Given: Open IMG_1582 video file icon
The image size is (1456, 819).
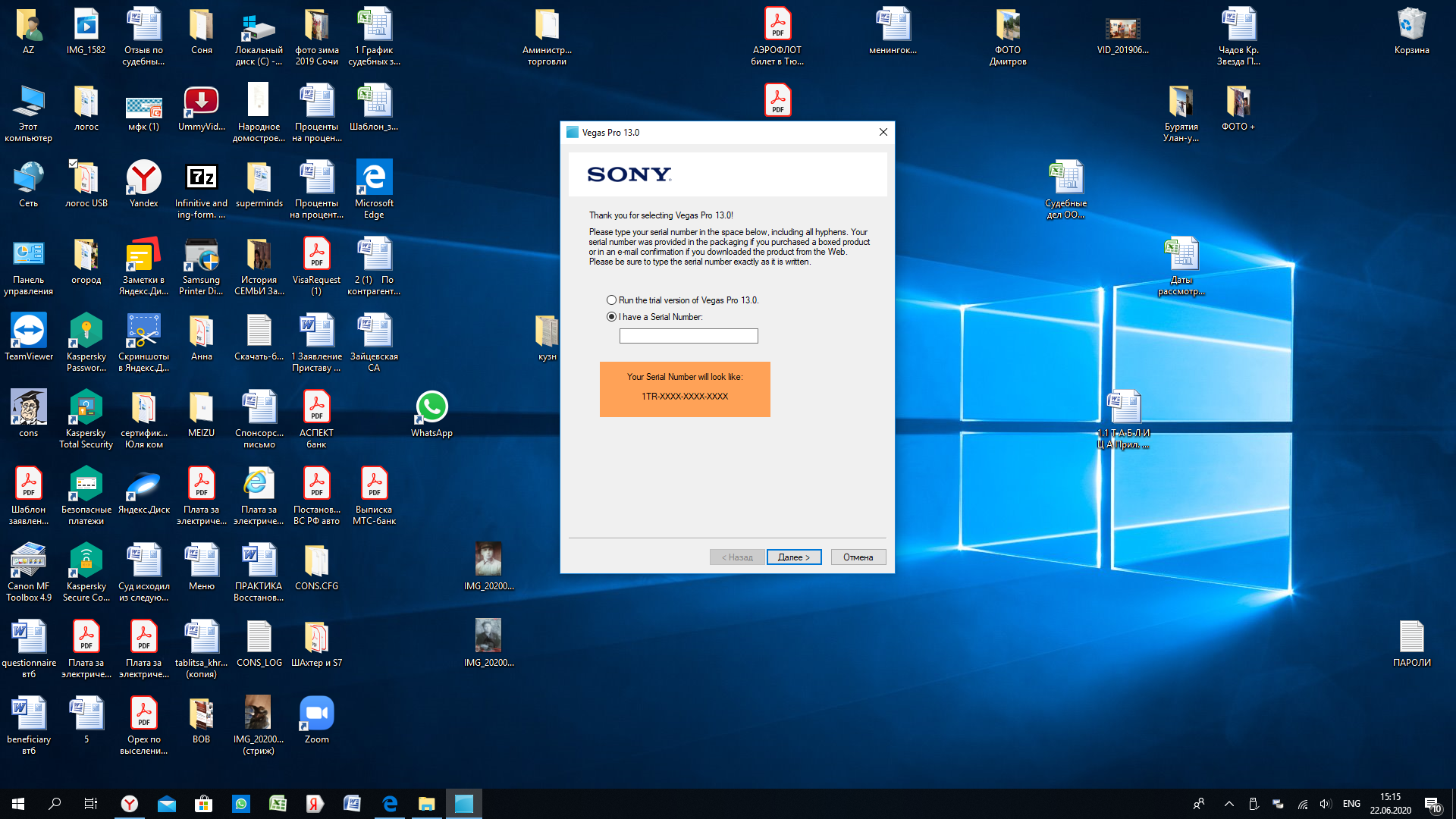Looking at the screenshot, I should (86, 31).
